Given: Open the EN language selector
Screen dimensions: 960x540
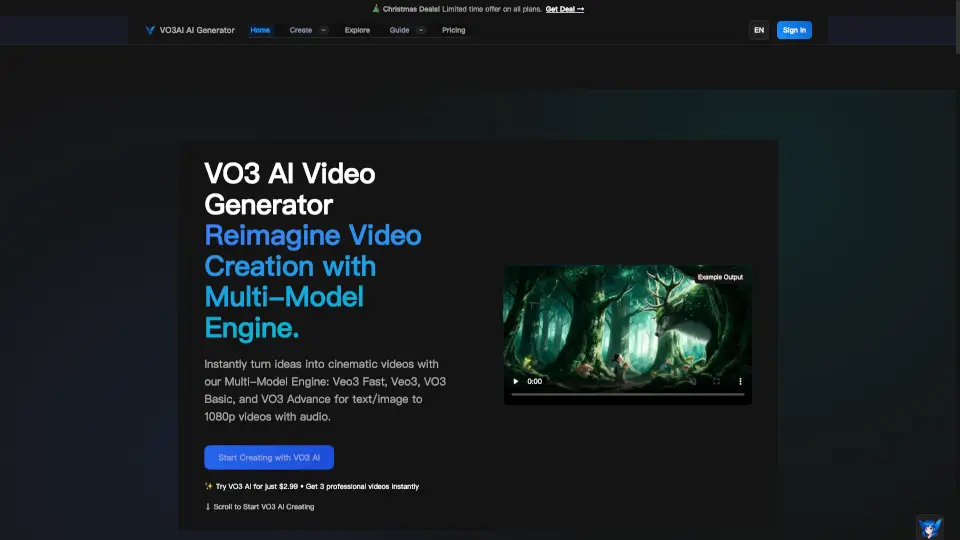Looking at the screenshot, I should click(759, 30).
